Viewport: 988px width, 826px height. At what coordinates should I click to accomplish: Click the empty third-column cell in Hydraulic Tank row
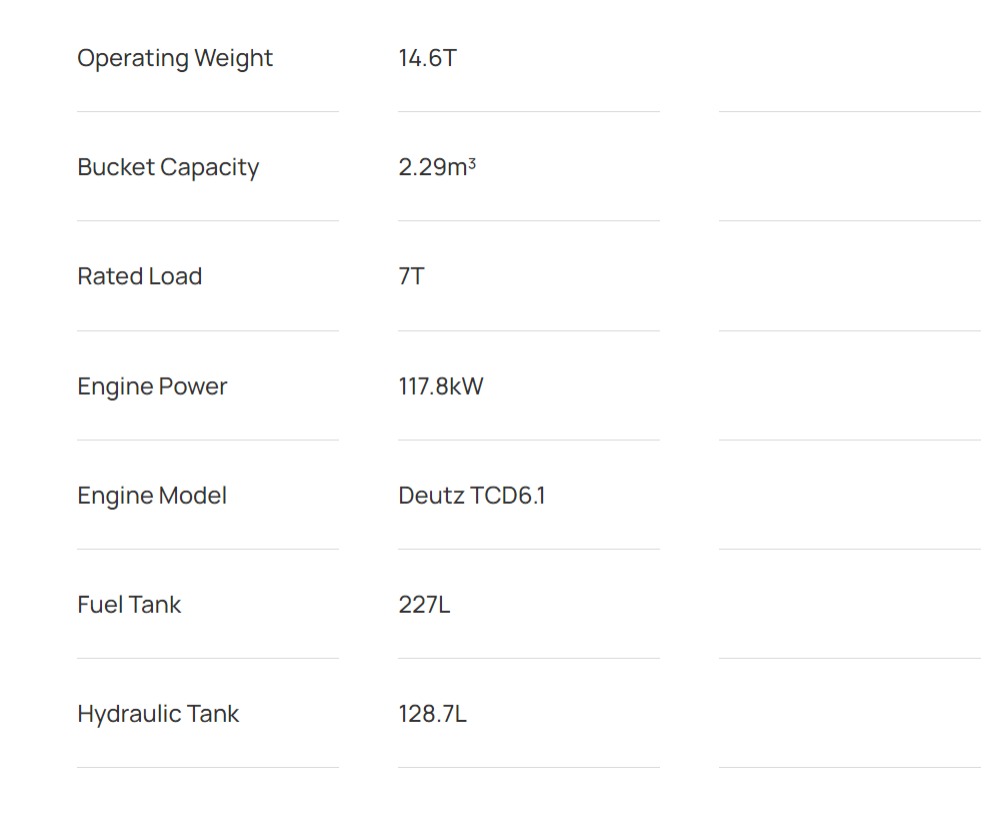pos(849,714)
